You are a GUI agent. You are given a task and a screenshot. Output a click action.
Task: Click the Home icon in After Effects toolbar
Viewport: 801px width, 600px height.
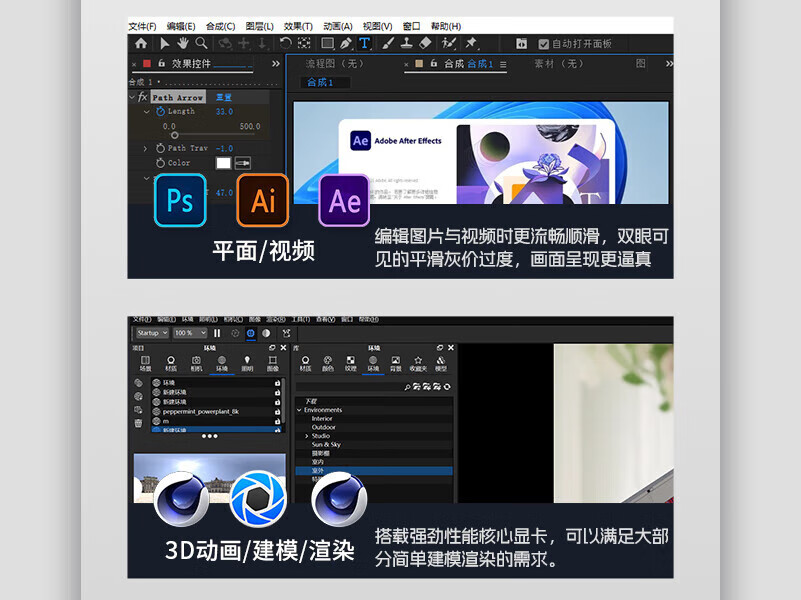tap(141, 43)
